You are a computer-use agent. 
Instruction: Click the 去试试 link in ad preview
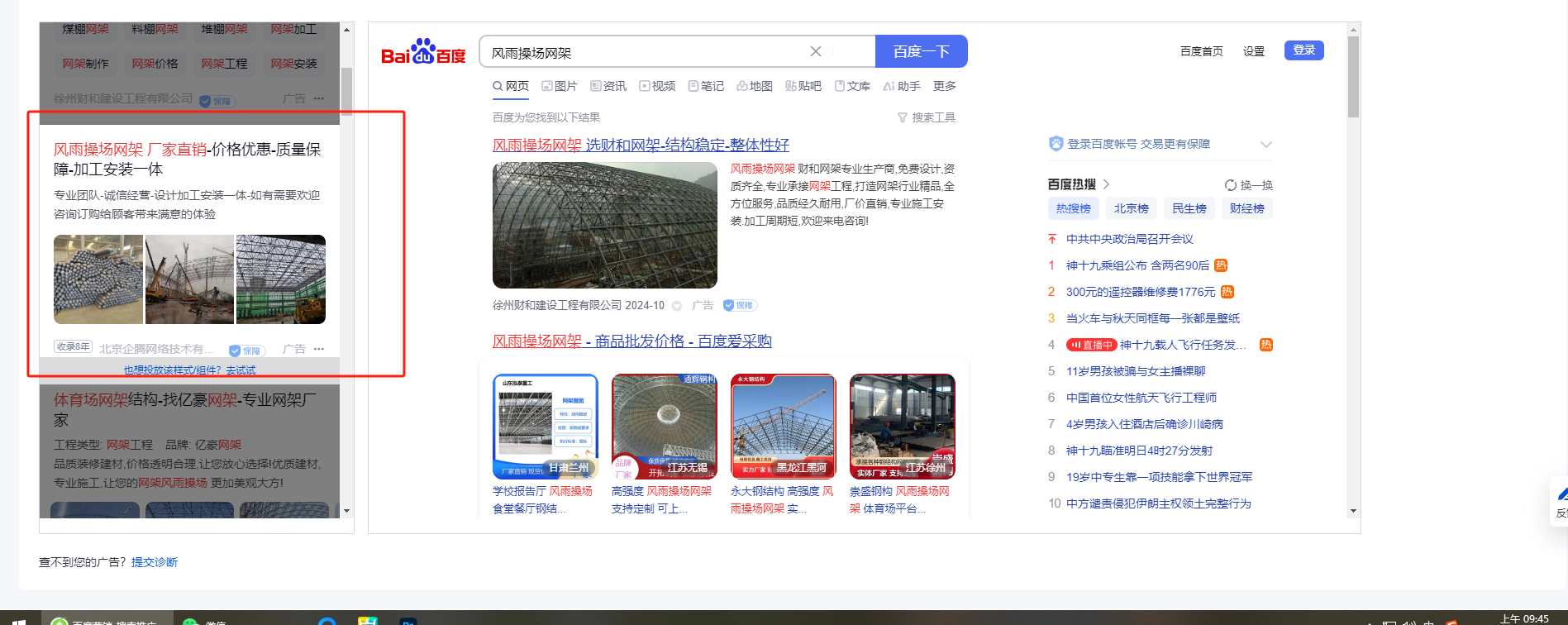point(241,370)
